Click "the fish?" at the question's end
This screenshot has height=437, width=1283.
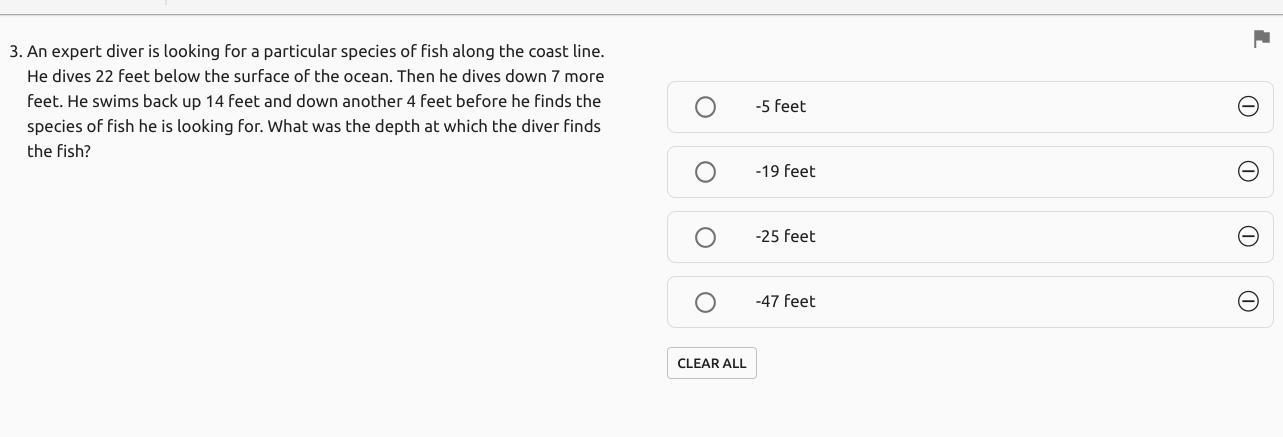[59, 151]
